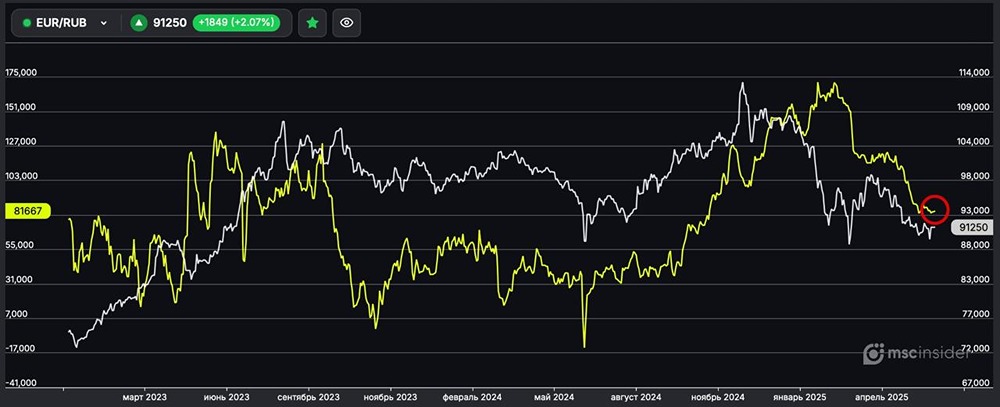
Task: Click the 31,000 left axis value
Action: coord(21,280)
